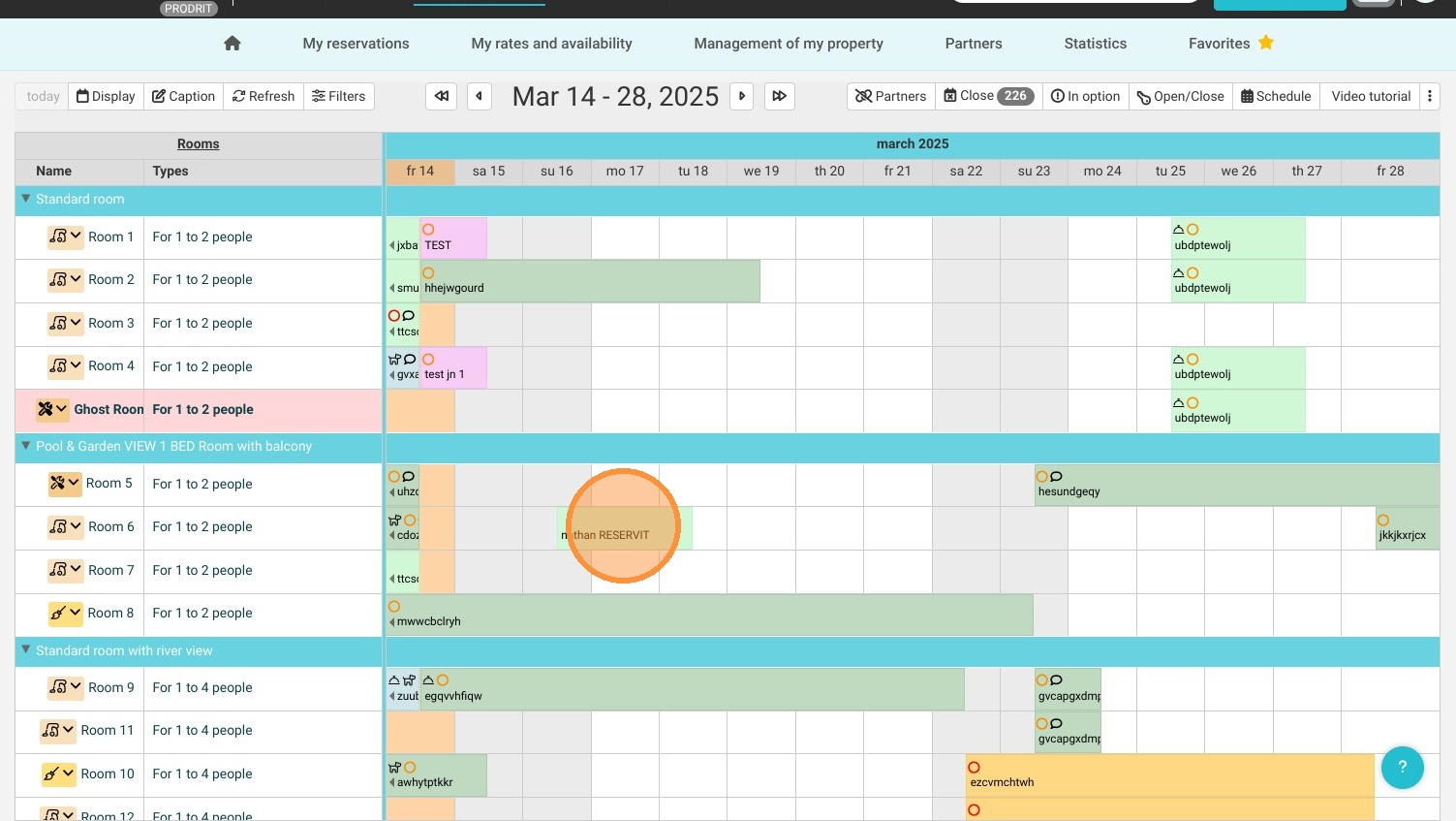Open the Schedule view
The height and width of the screenshot is (821, 1456).
(1276, 96)
